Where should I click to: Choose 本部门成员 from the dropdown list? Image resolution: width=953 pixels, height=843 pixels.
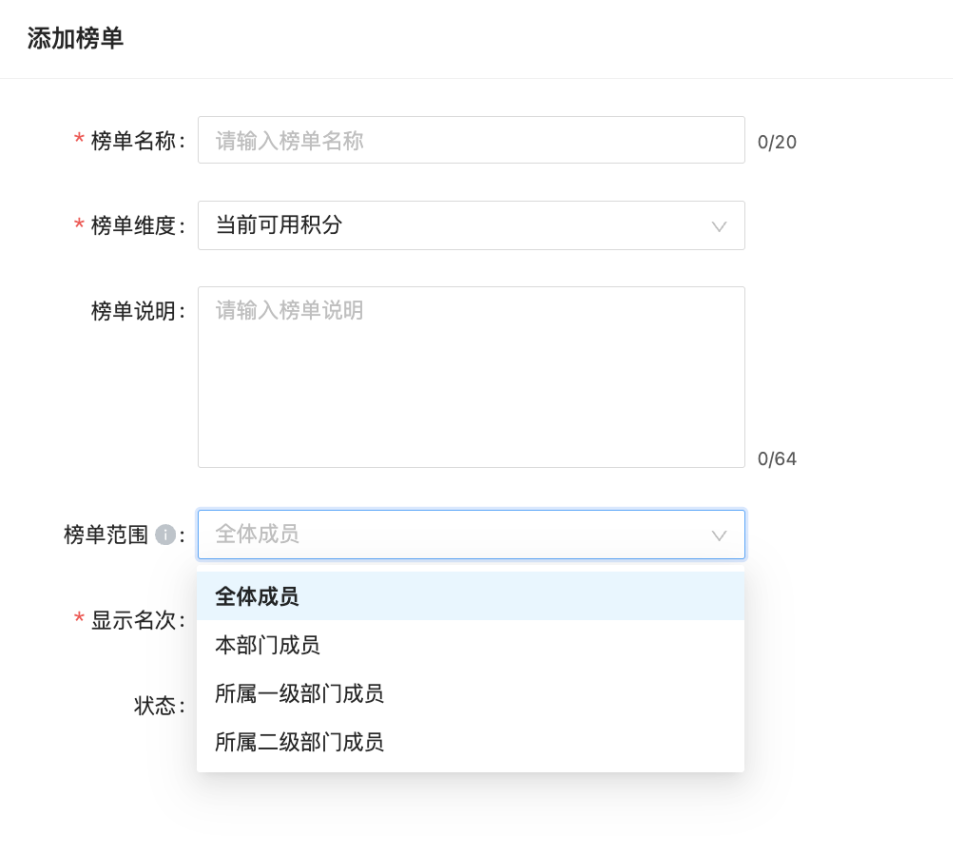click(470, 645)
